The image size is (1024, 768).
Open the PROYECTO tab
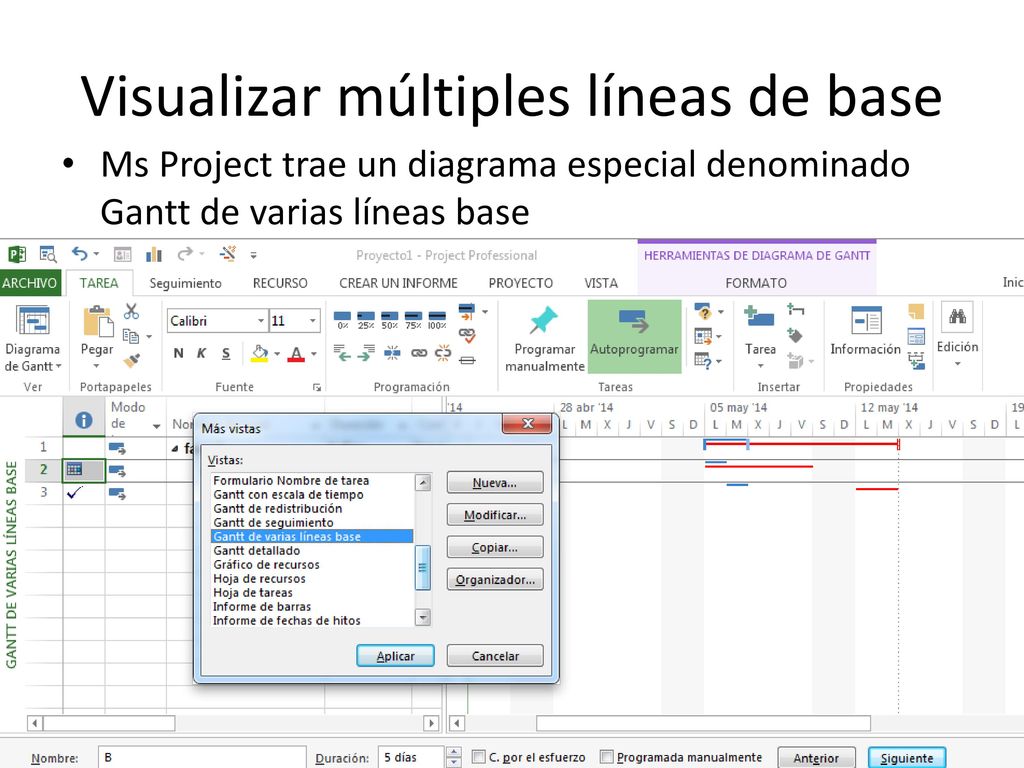click(x=520, y=283)
